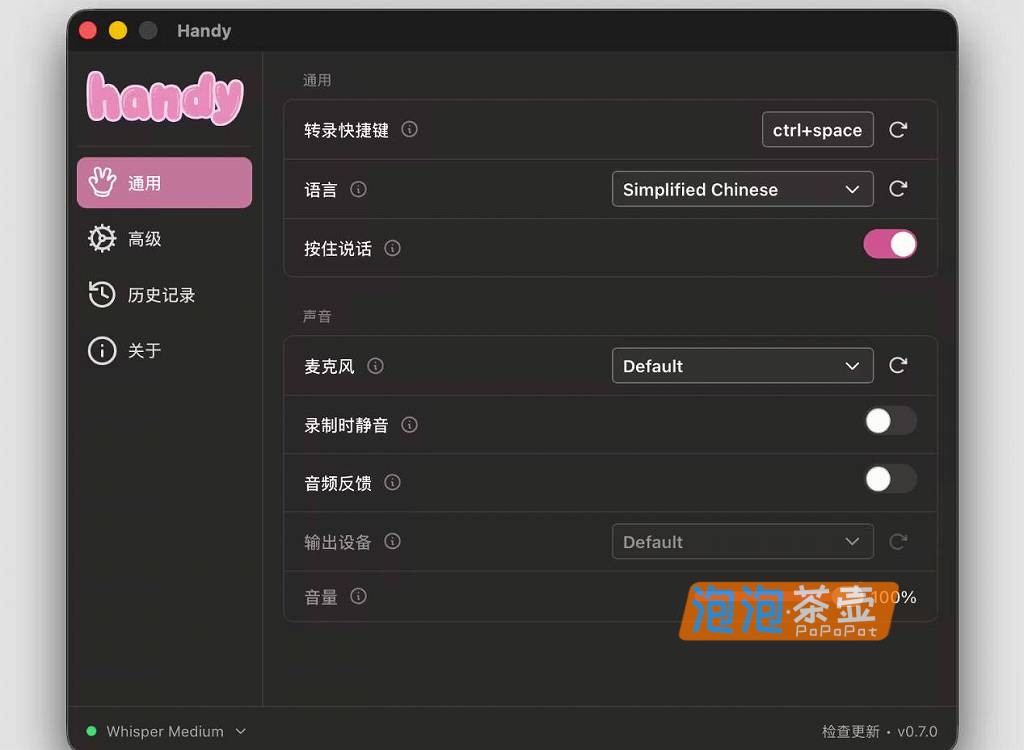
Task: Enable 录制时静音 recording mute
Action: click(889, 421)
